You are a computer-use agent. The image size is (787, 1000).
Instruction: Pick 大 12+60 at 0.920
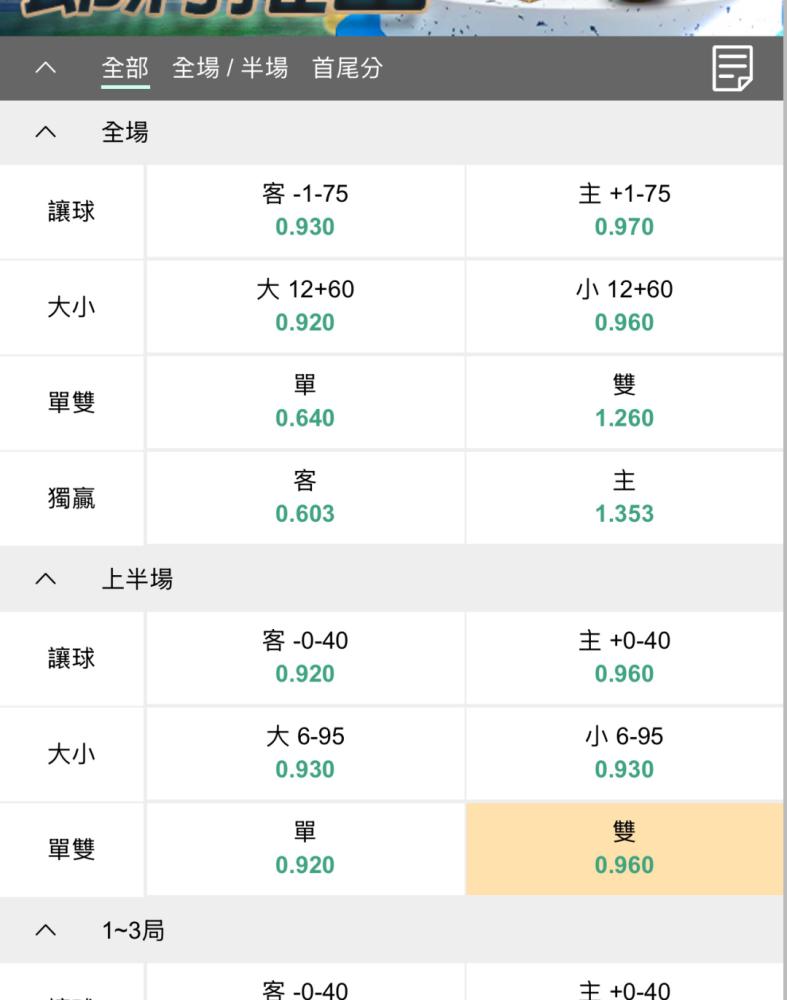[305, 307]
